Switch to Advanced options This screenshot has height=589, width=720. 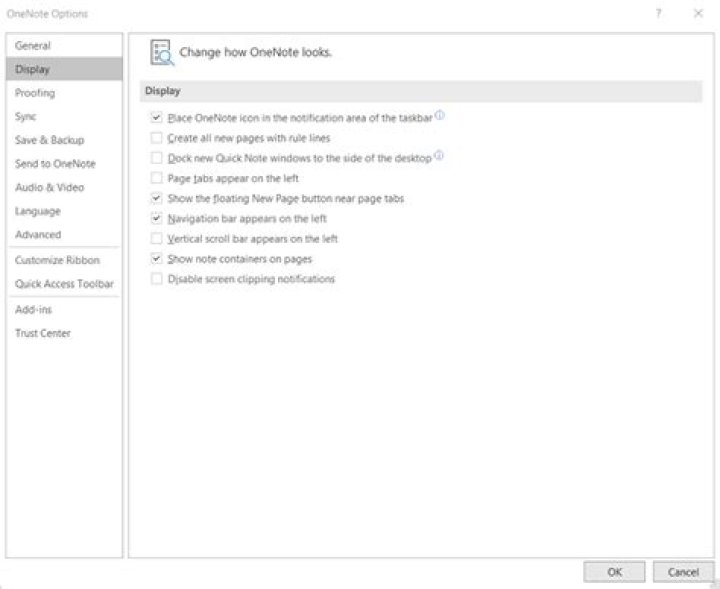pos(64,235)
